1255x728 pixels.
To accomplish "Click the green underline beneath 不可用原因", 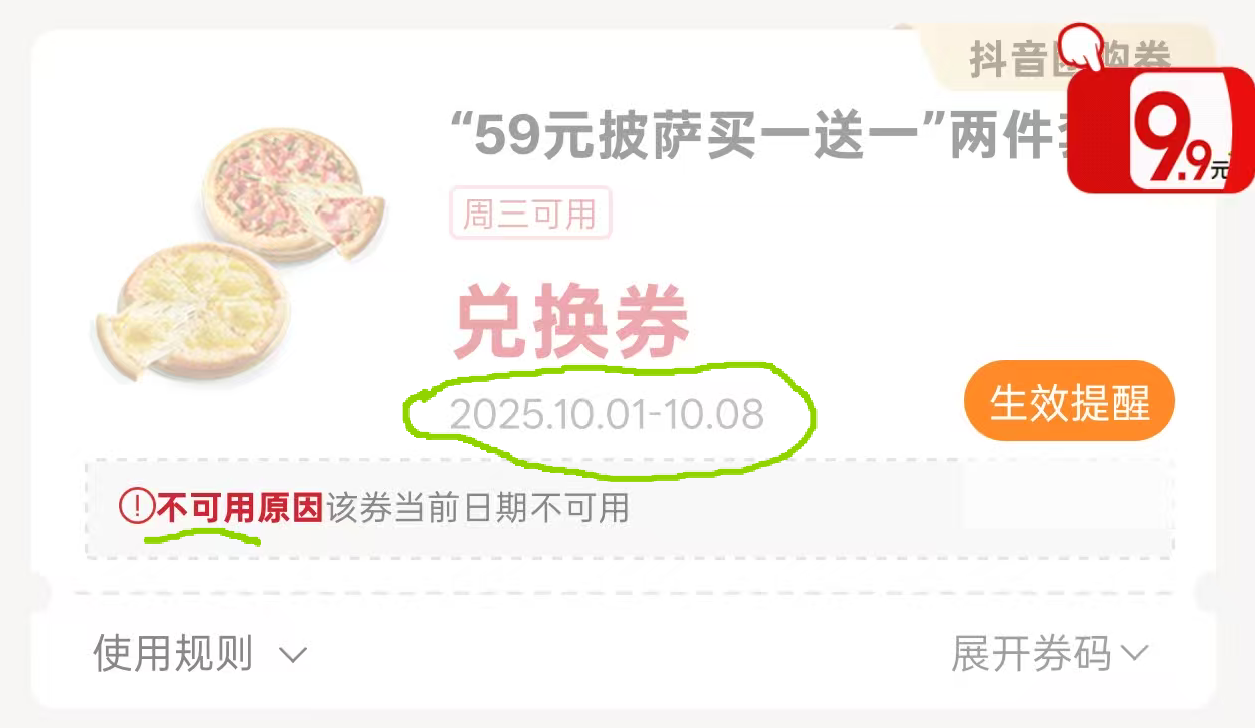I will pos(202,537).
